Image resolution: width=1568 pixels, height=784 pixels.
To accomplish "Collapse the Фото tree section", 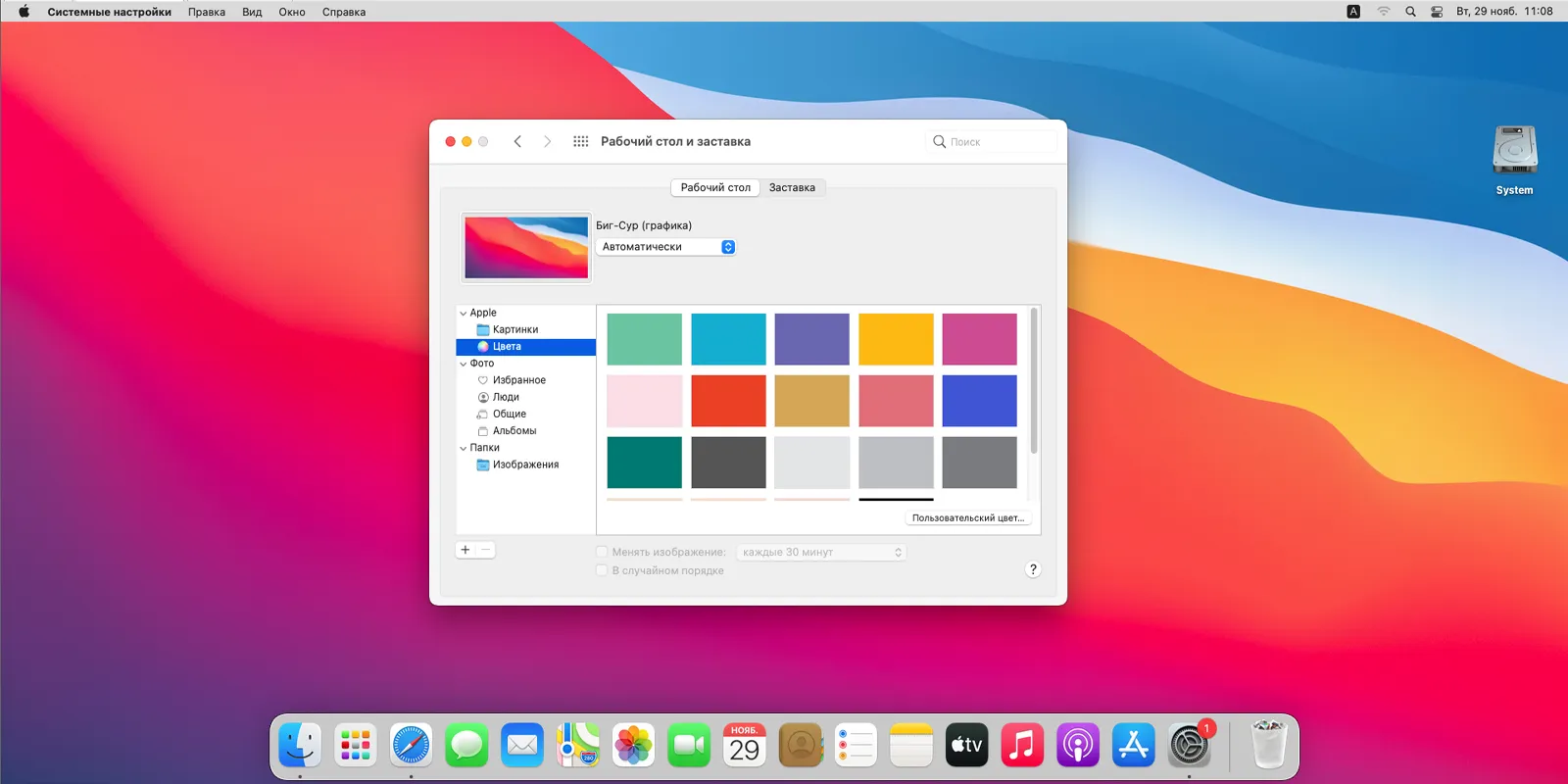I will click(464, 364).
